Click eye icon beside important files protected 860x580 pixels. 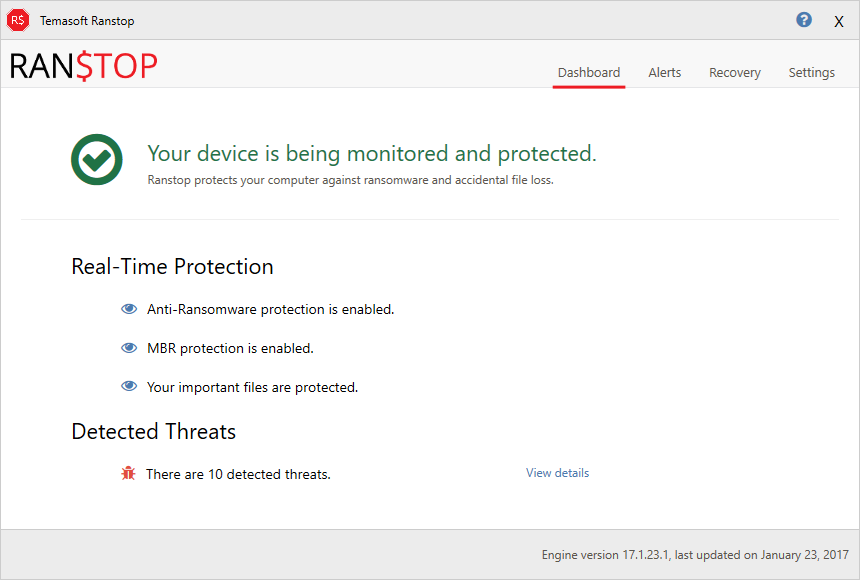point(129,386)
